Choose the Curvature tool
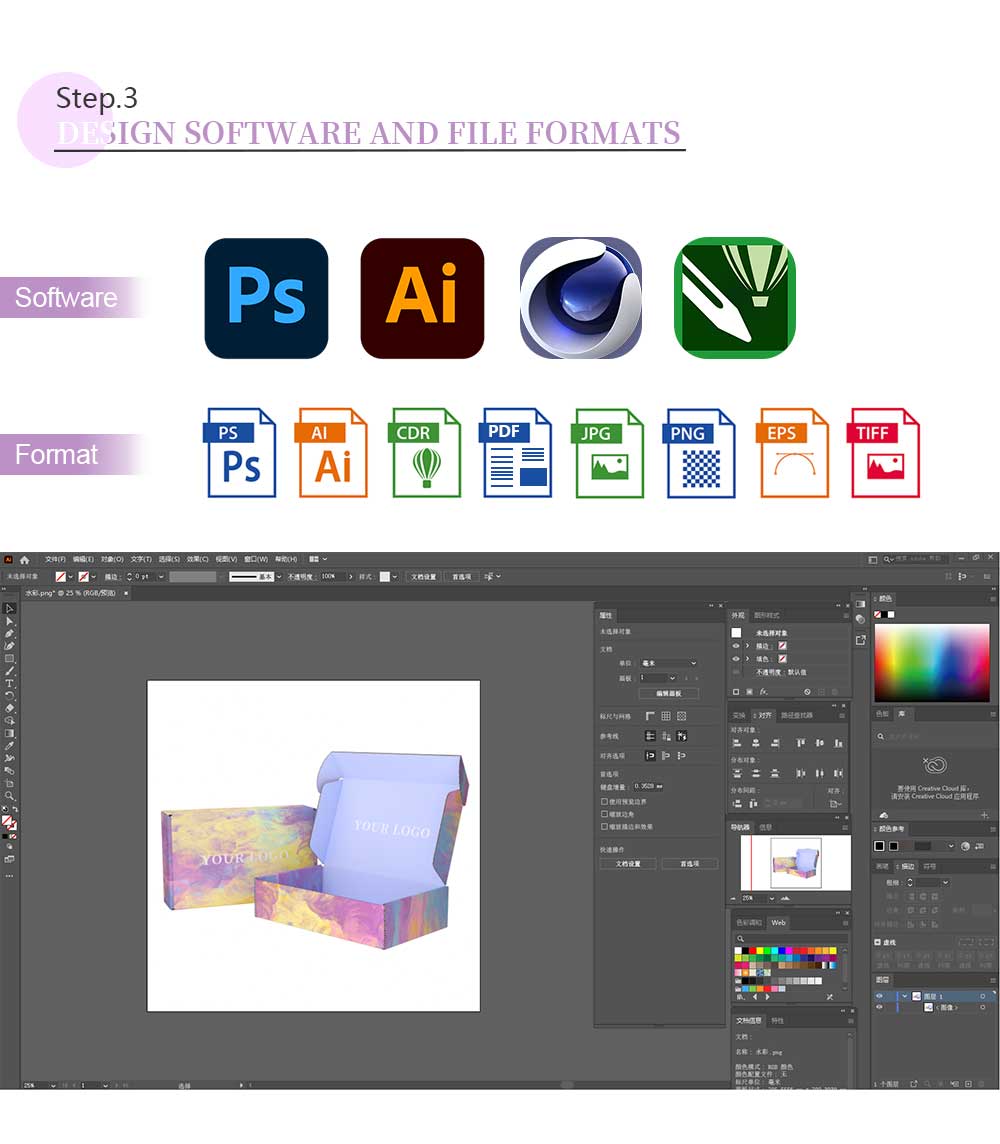Screen dimensions: 1000x1144 point(9,646)
